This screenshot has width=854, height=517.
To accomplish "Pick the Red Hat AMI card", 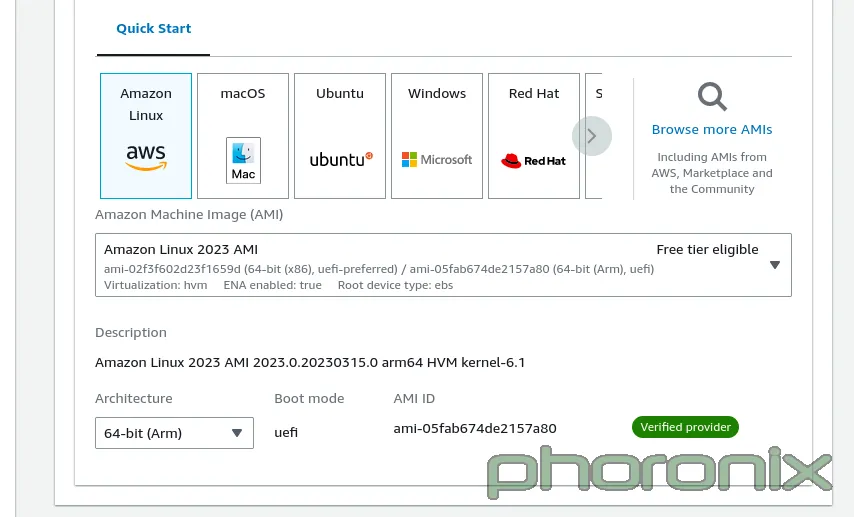I will click(x=534, y=136).
